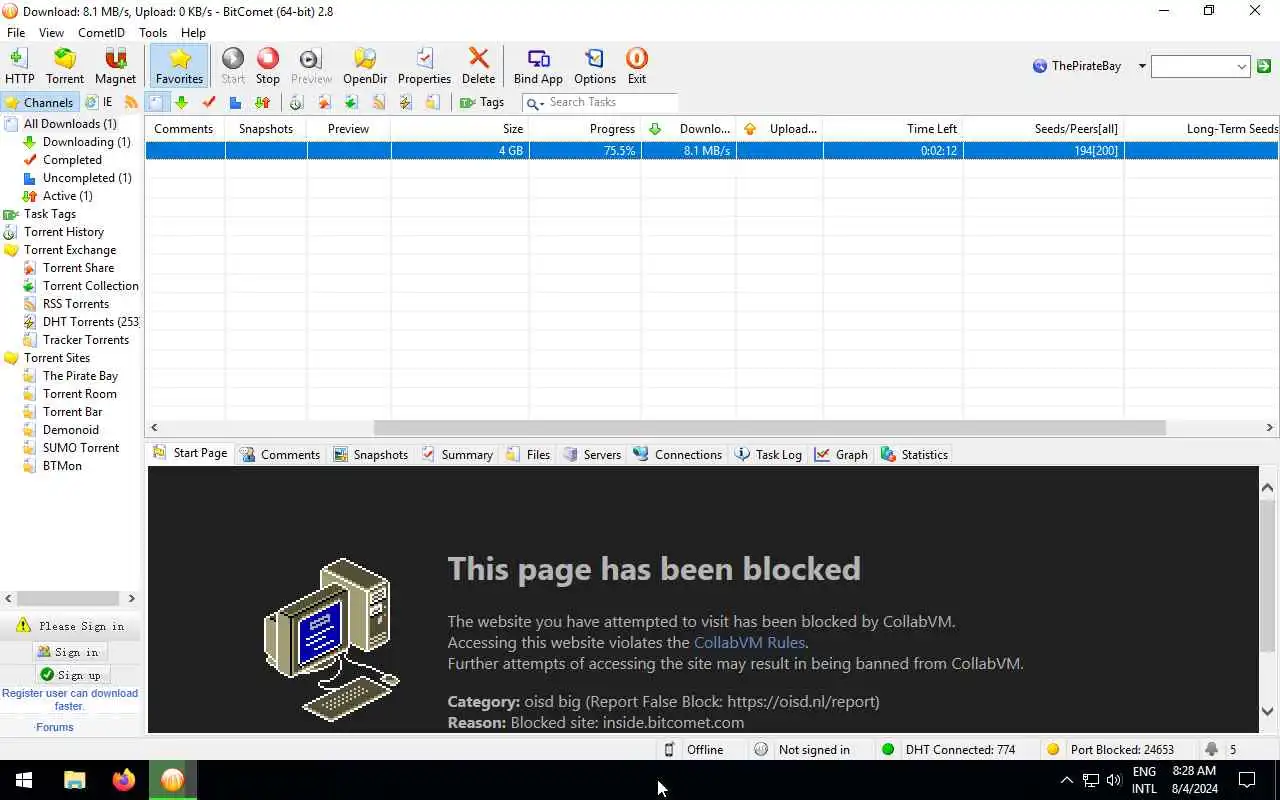This screenshot has width=1280, height=800.
Task: Show active tasks up-down arrows icon
Action: pyautogui.click(x=262, y=102)
